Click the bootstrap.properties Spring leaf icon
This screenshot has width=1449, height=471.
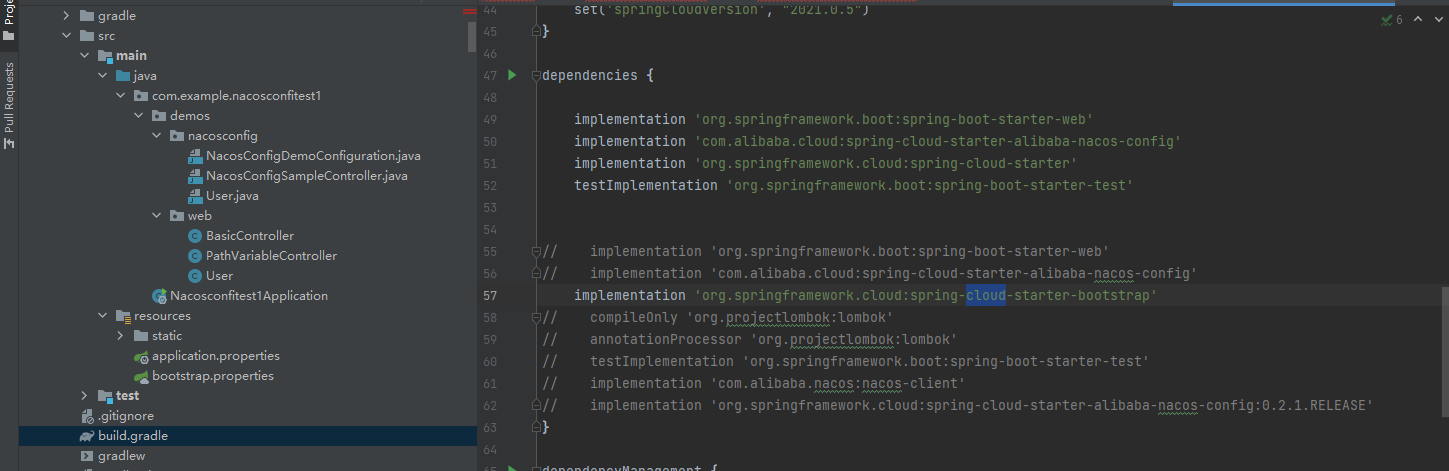(141, 376)
